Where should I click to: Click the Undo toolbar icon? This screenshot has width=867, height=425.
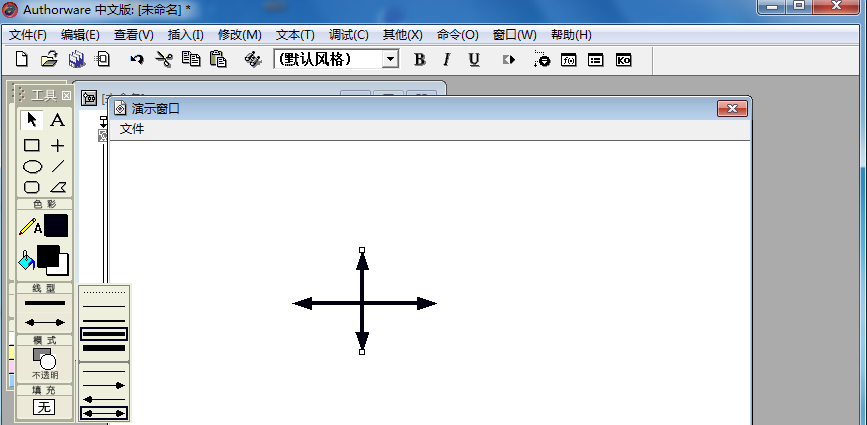tap(137, 60)
